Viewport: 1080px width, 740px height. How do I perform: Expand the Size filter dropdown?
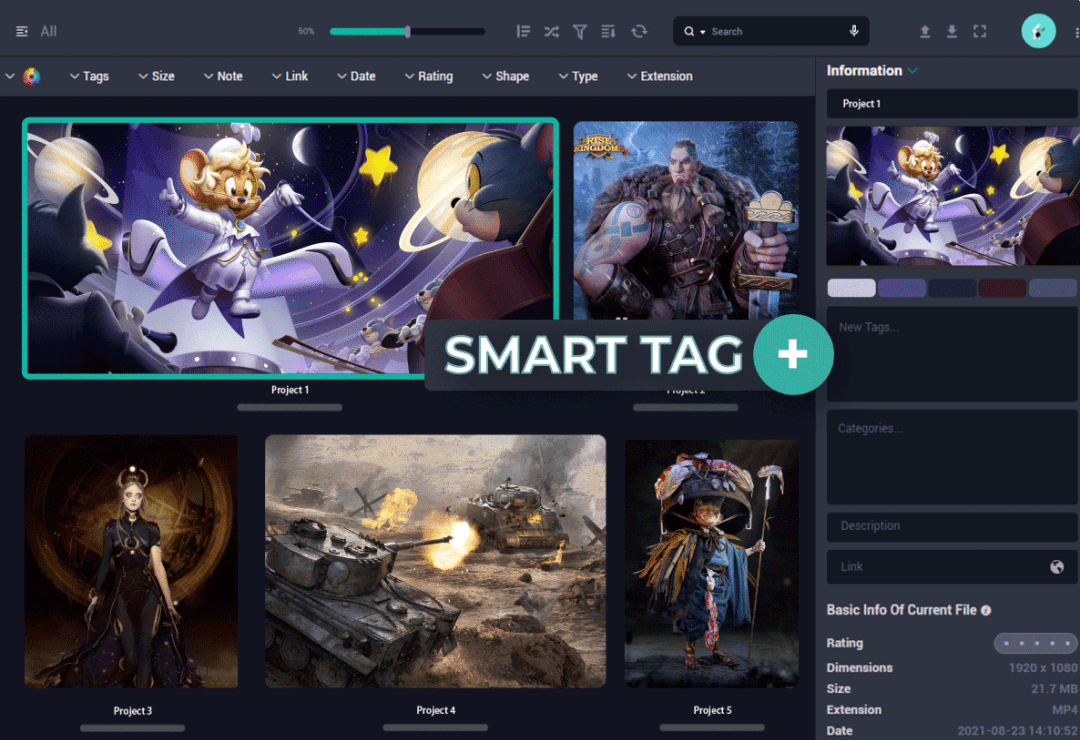tap(156, 76)
